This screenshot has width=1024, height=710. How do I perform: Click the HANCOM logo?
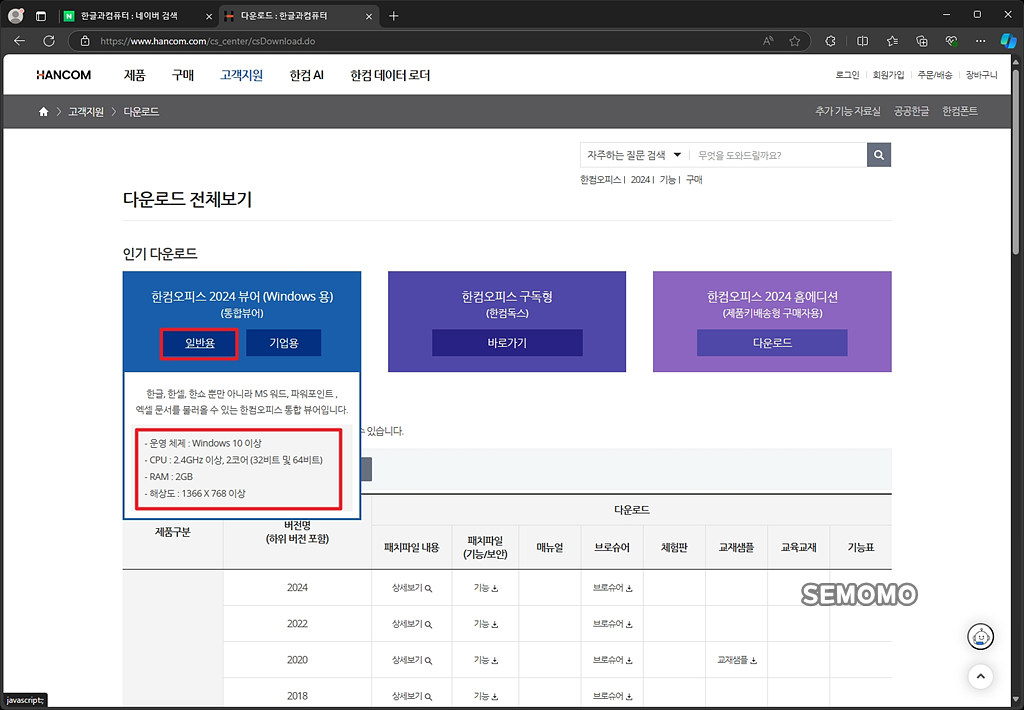point(63,75)
